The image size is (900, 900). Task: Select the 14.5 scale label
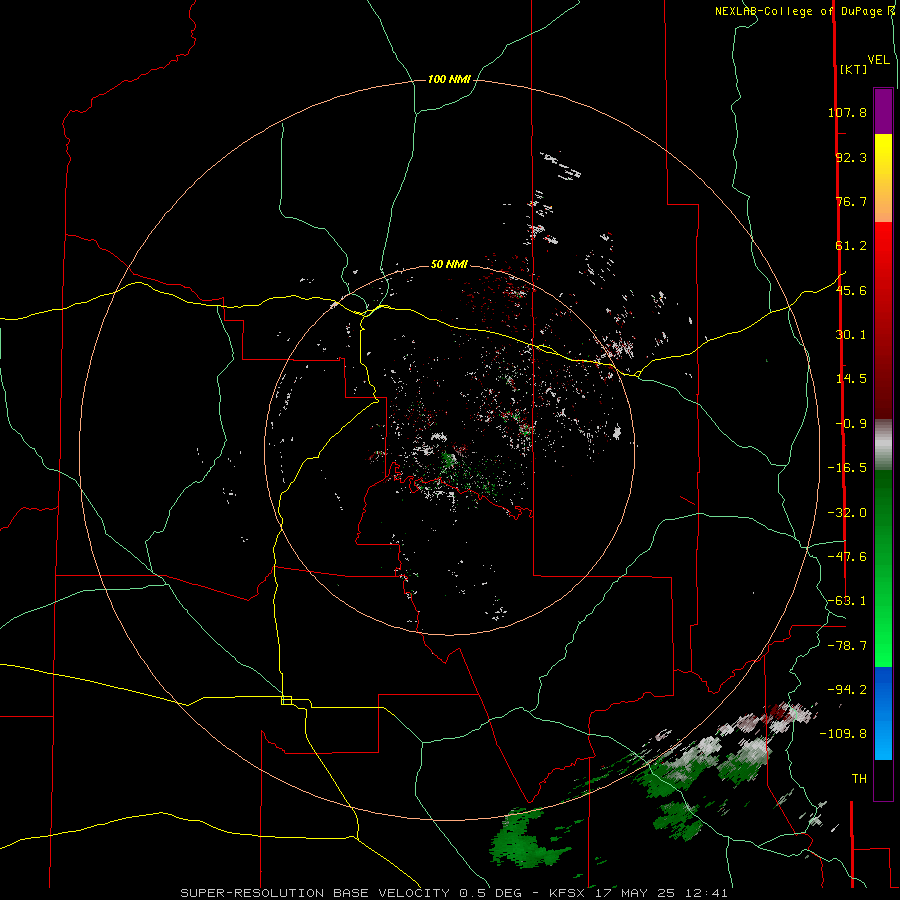click(851, 379)
